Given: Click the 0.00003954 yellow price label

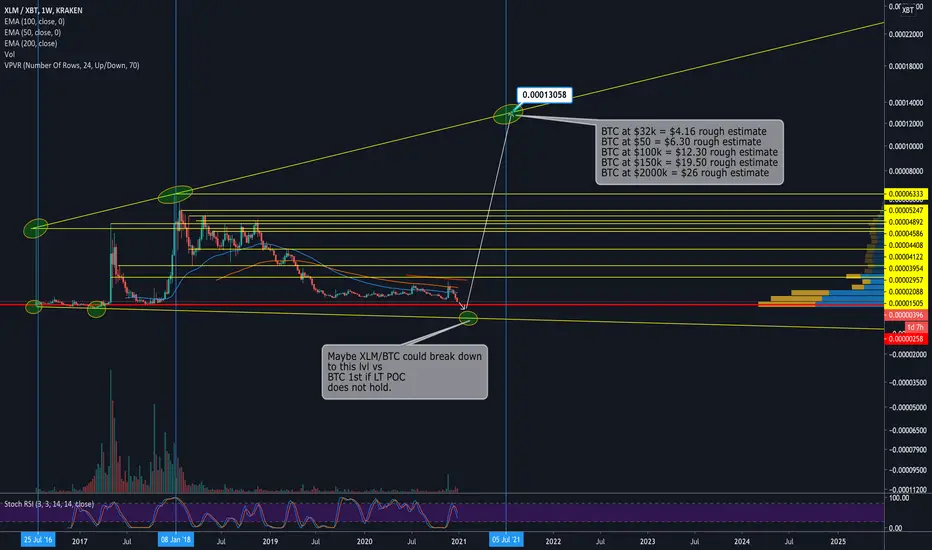Looking at the screenshot, I should (x=906, y=268).
